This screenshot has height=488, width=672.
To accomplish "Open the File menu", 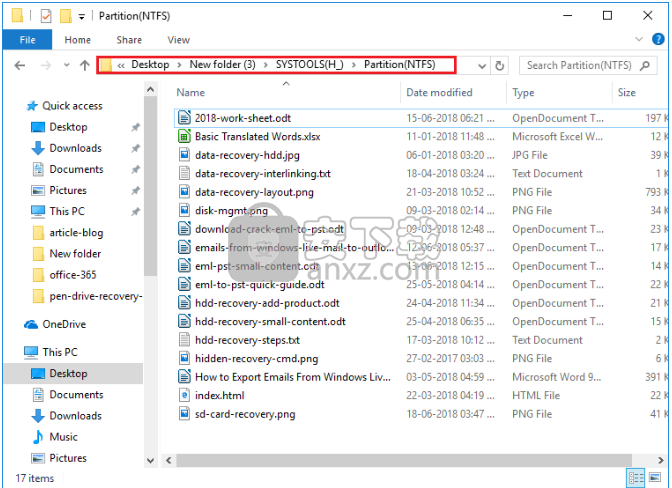I will tap(27, 40).
